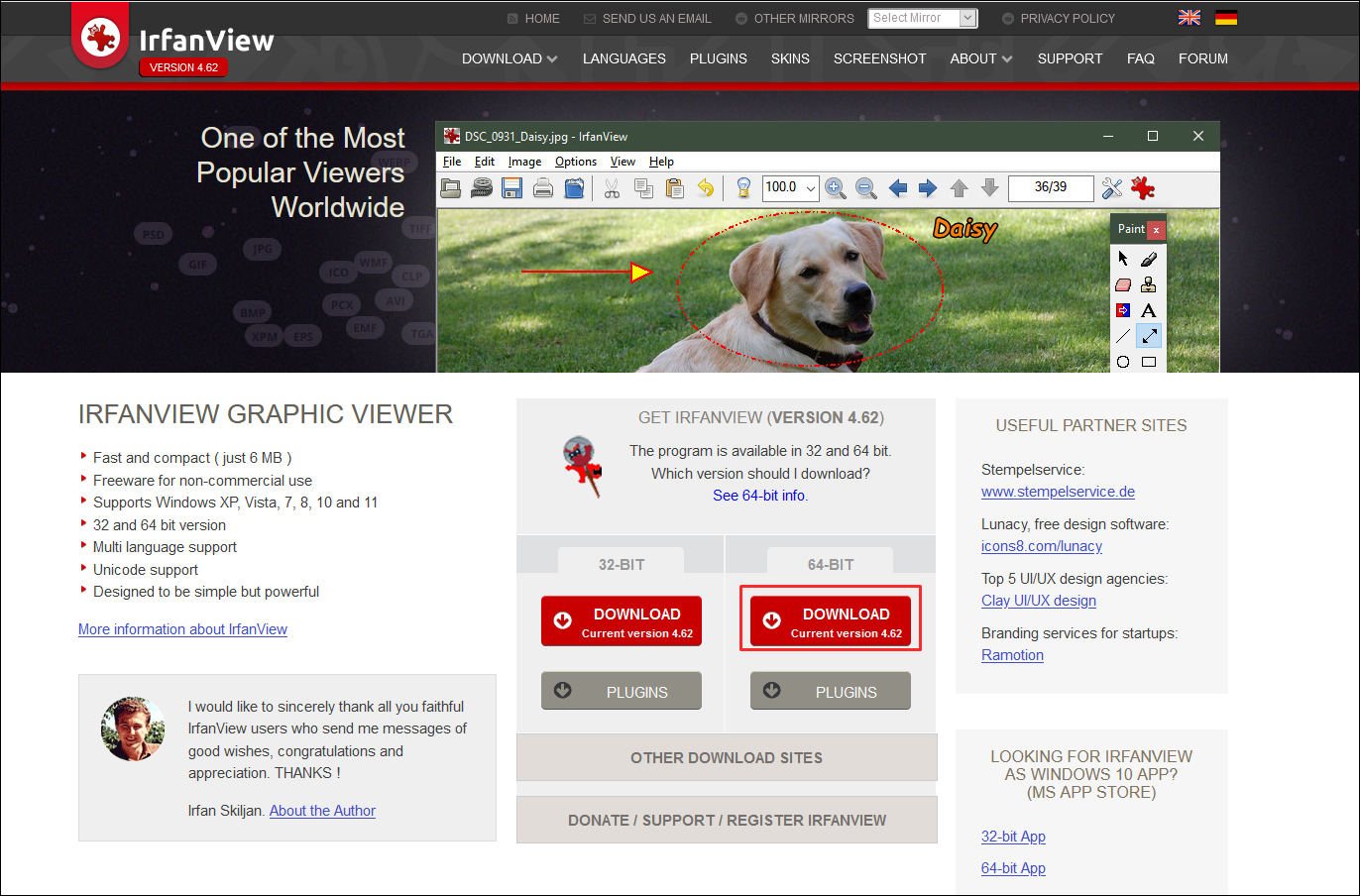Open SCREENSHOT page from navigation bar
The width and height of the screenshot is (1360, 896).
tap(879, 58)
